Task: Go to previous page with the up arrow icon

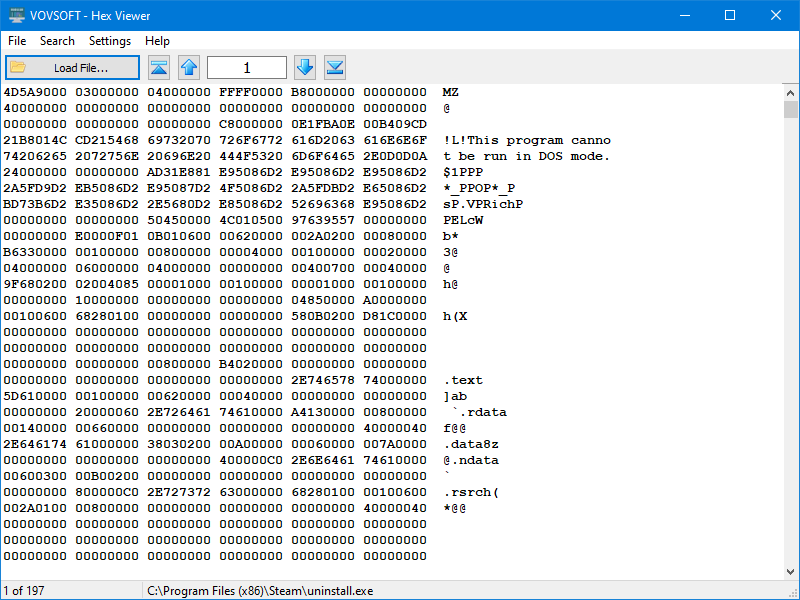Action: [187, 67]
